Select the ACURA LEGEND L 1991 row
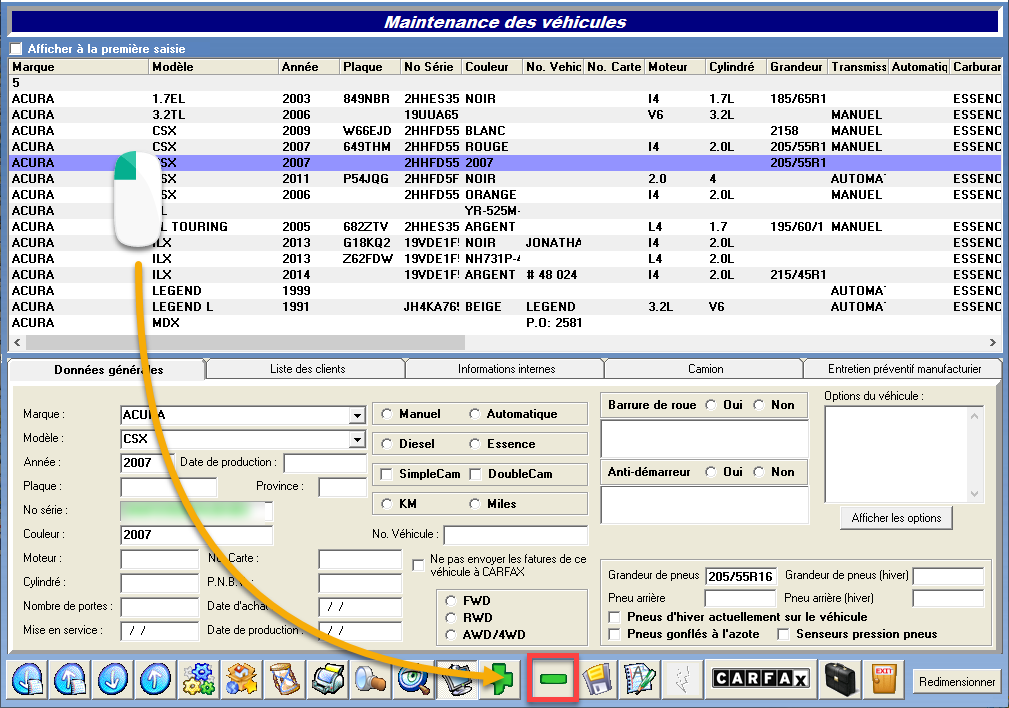 (x=505, y=307)
